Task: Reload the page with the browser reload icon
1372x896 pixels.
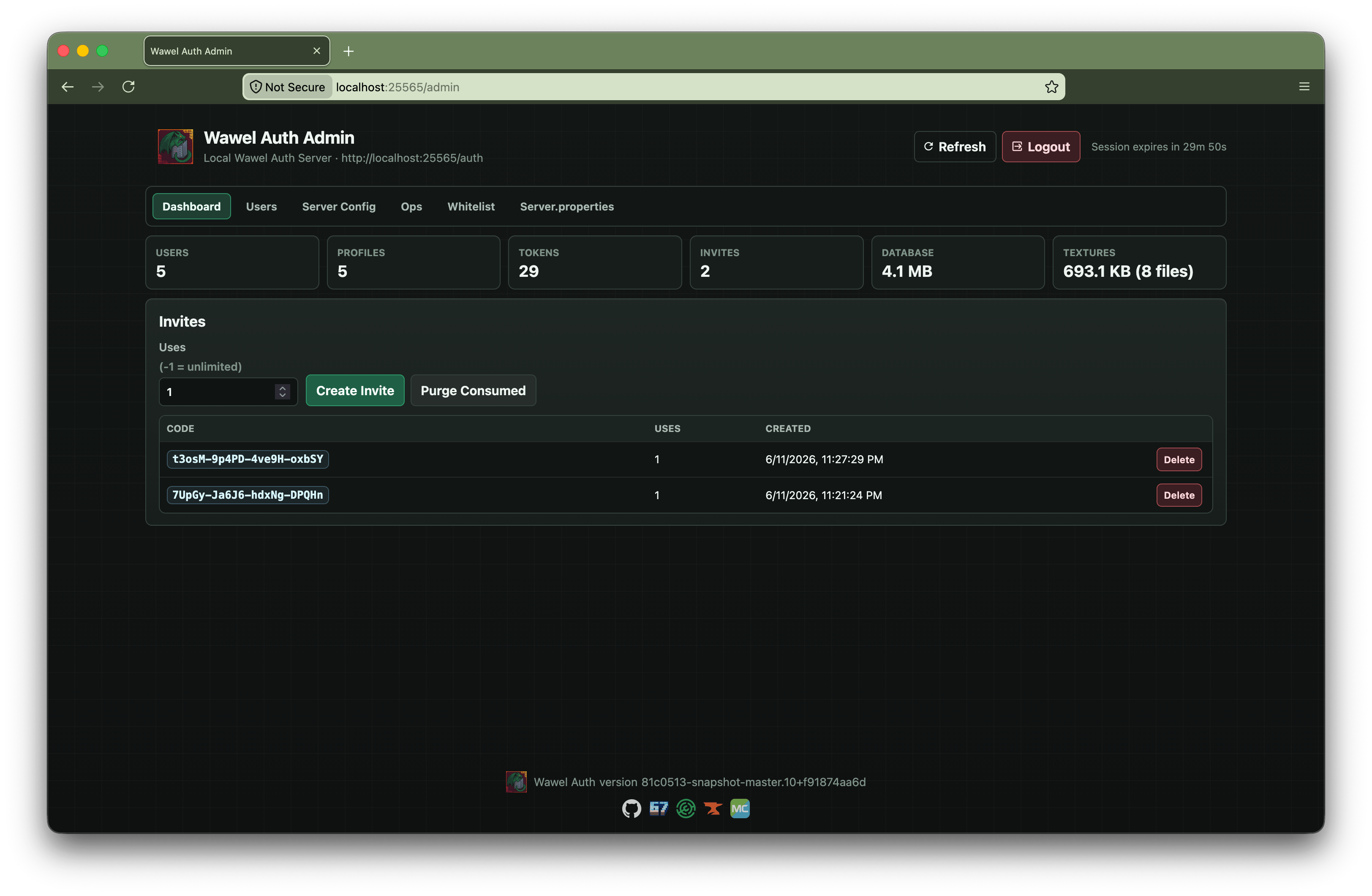Action: coord(128,87)
